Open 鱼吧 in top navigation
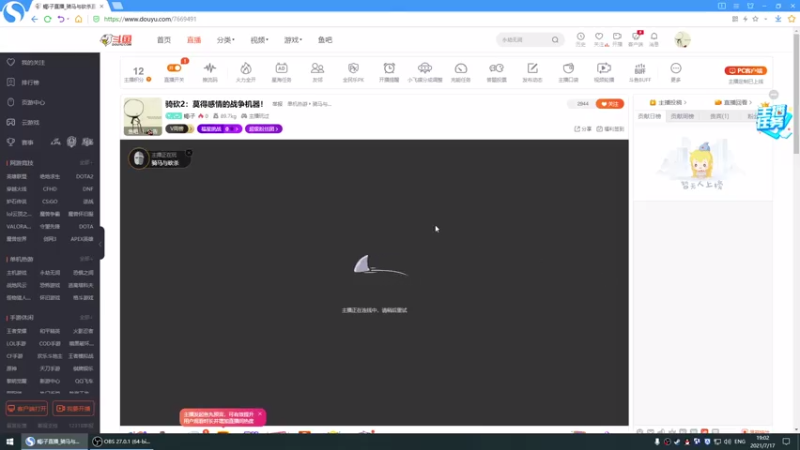The image size is (800, 450). click(325, 40)
